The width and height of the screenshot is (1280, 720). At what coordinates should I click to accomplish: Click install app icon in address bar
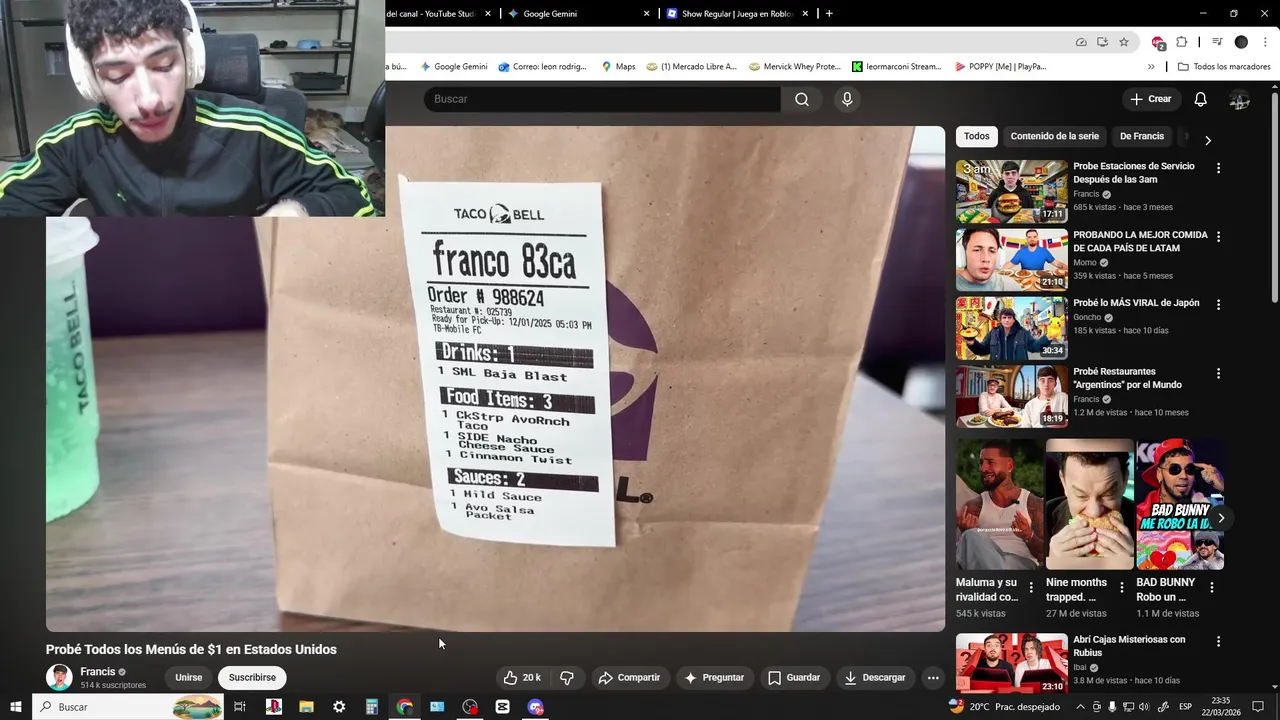point(1102,42)
